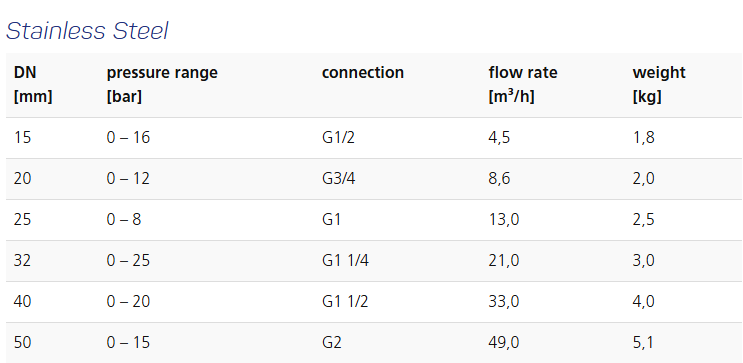Image resolution: width=743 pixels, height=363 pixels.
Task: Click the DN 15 cell
Action: [22, 137]
